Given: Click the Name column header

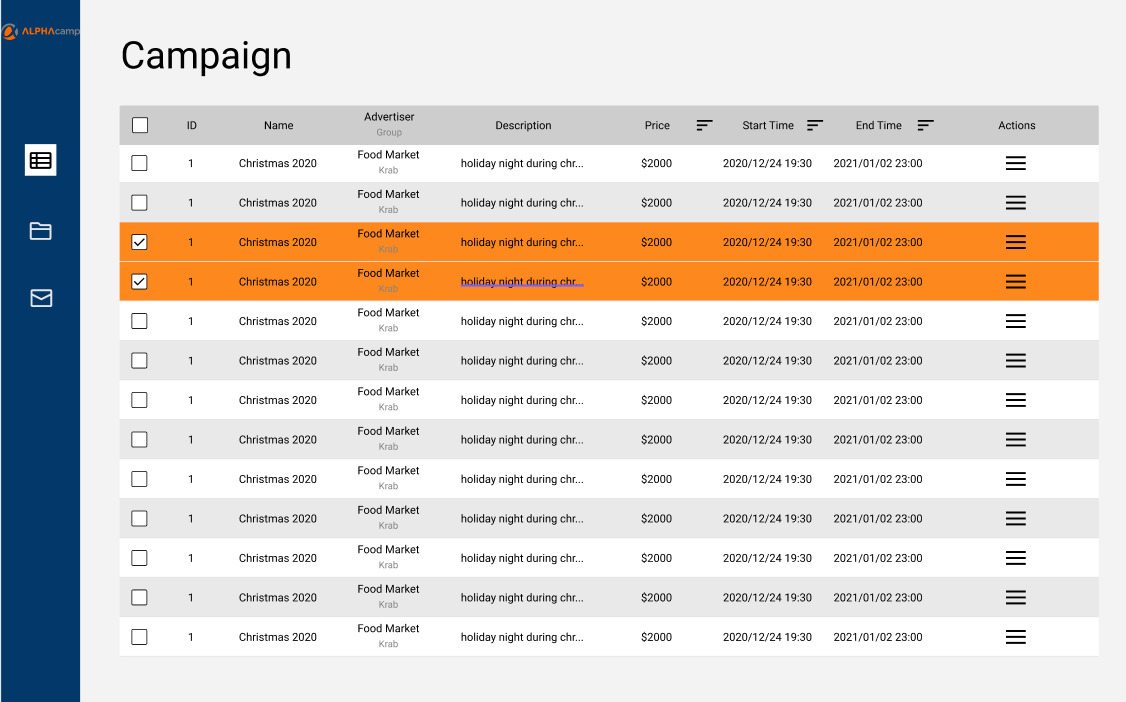Looking at the screenshot, I should 279,125.
